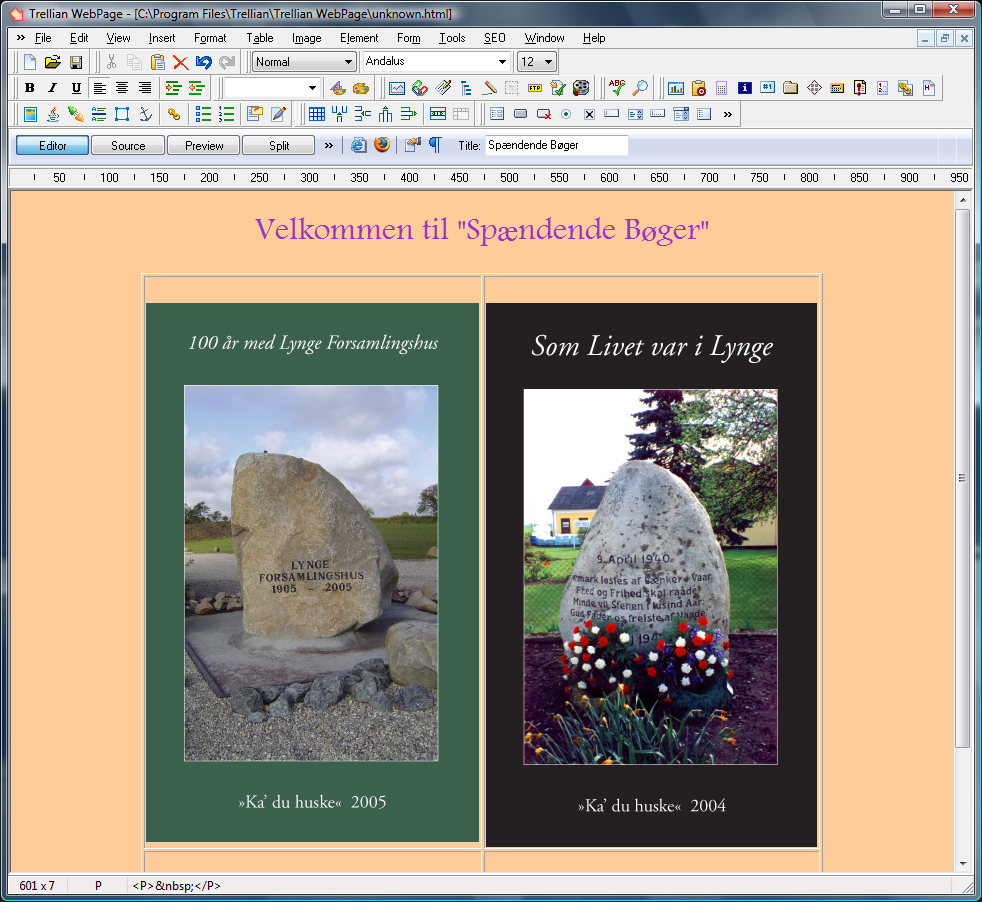Preview page in Firefox browser icon
Screen dimensions: 982x902
coord(382,145)
